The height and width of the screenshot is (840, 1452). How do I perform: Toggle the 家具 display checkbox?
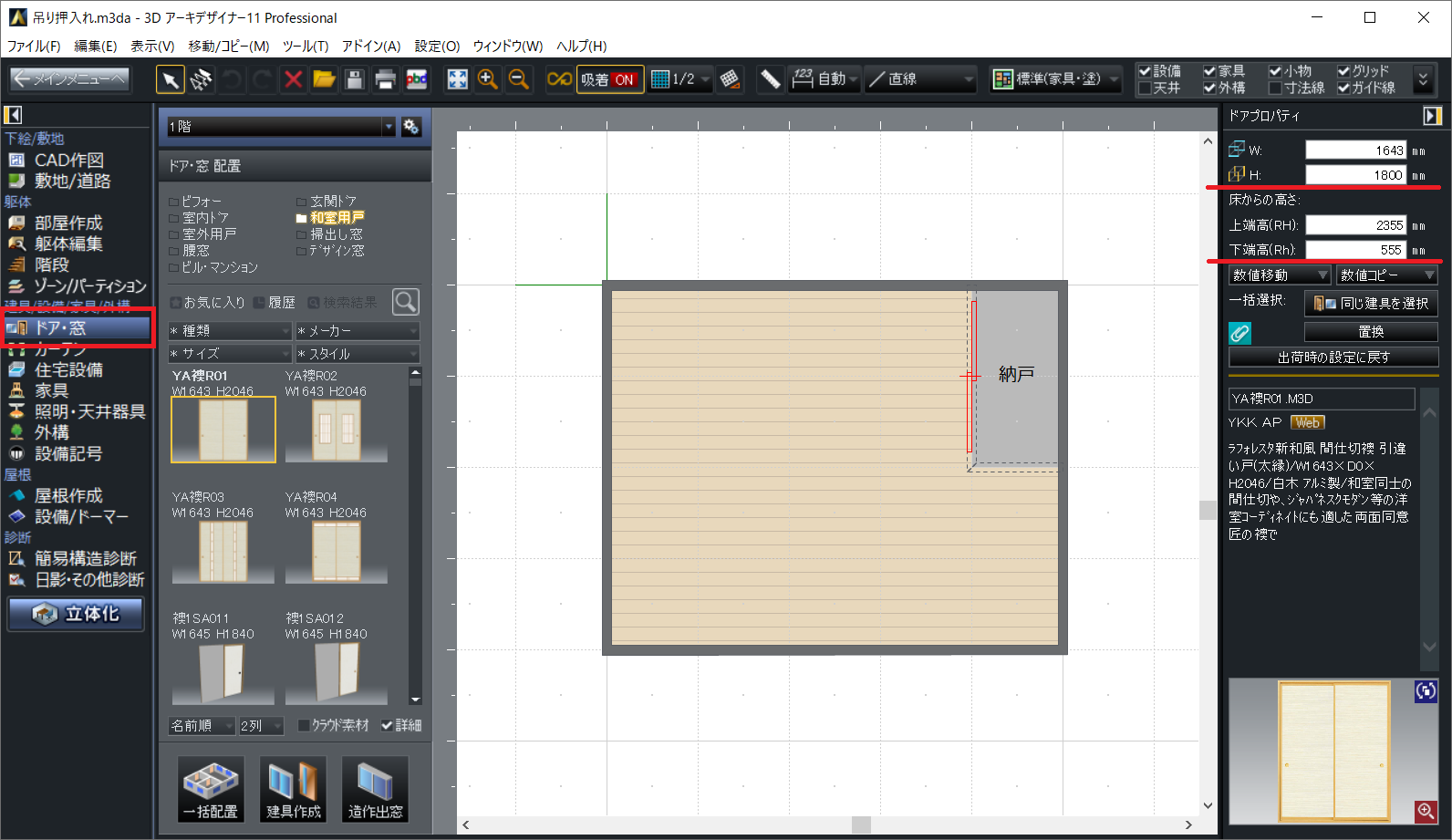[1209, 71]
